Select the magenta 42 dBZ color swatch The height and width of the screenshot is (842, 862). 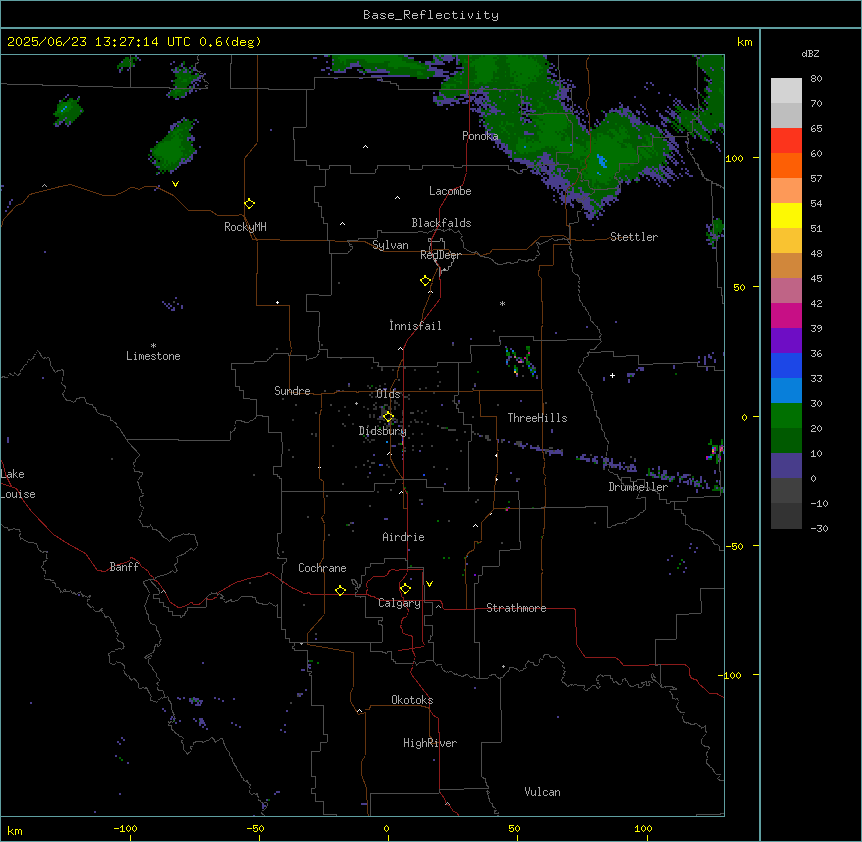pos(786,315)
